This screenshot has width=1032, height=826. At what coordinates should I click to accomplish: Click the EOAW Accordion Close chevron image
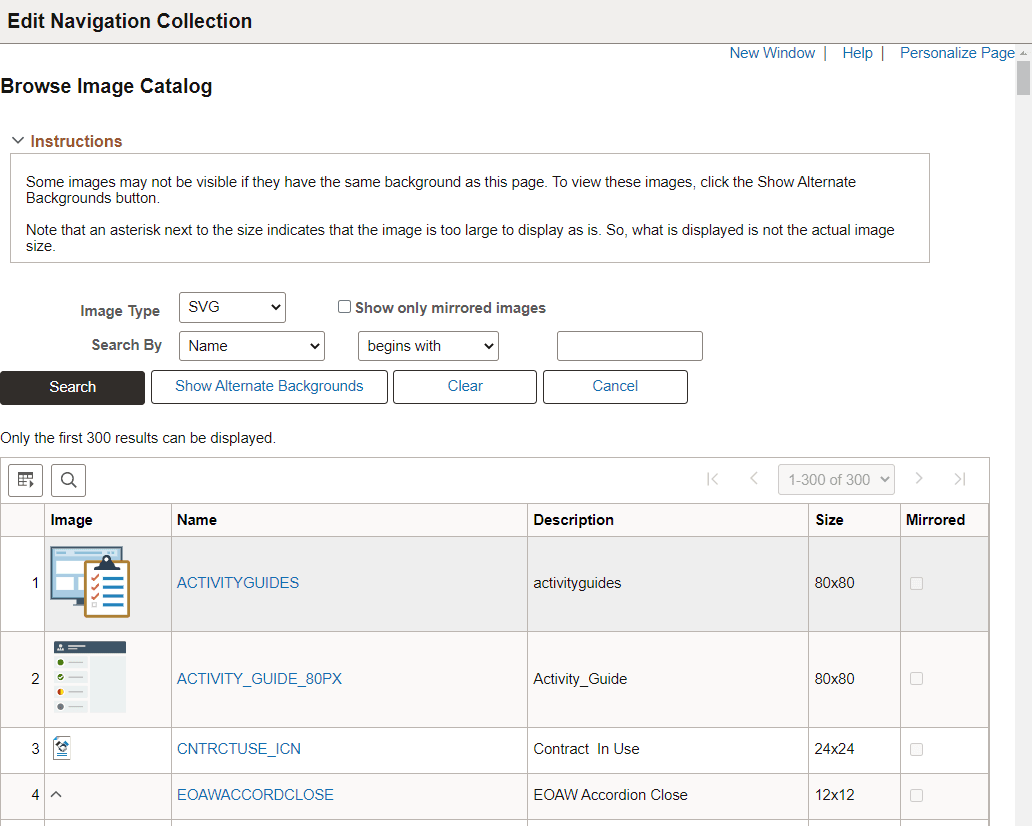[56, 794]
